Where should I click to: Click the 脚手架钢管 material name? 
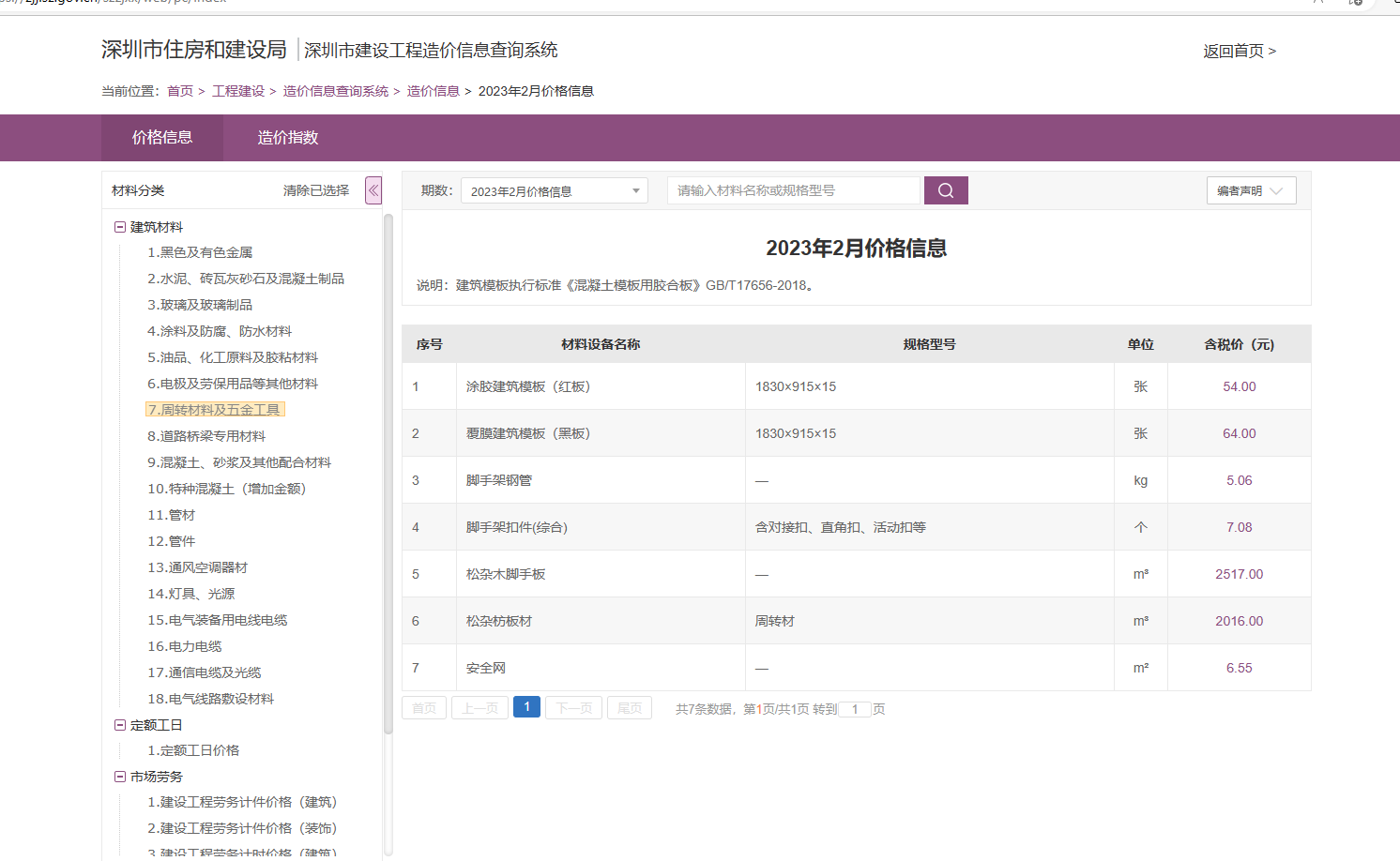[499, 480]
